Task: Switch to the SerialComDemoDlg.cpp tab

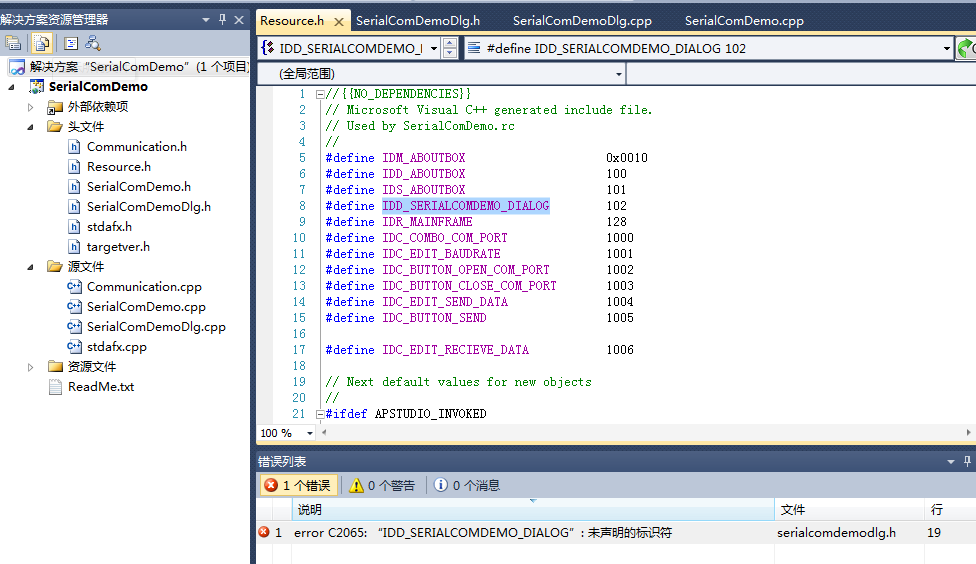Action: point(582,21)
